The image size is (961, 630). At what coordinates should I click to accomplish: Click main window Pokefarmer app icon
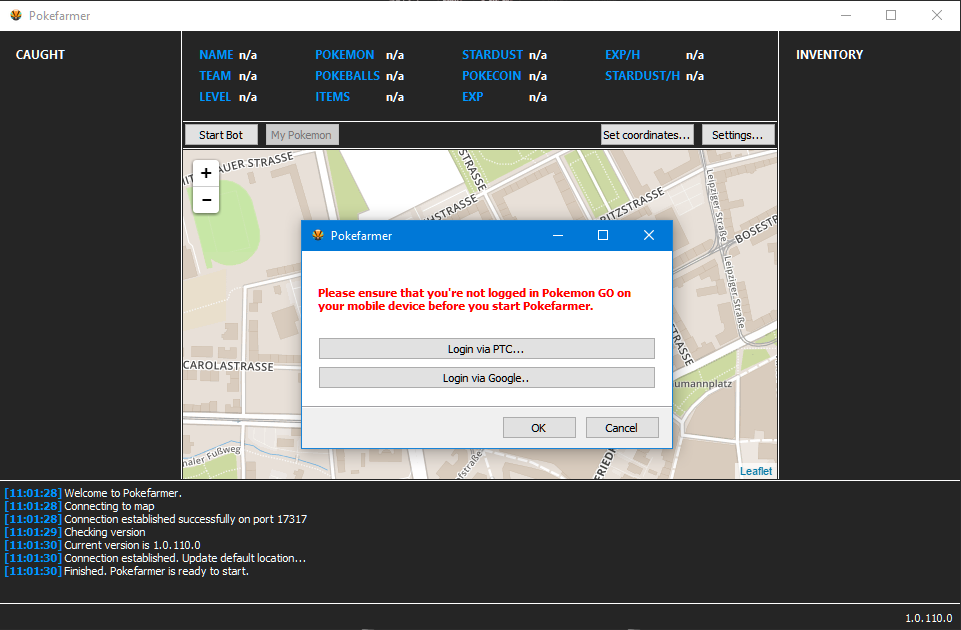[16, 15]
